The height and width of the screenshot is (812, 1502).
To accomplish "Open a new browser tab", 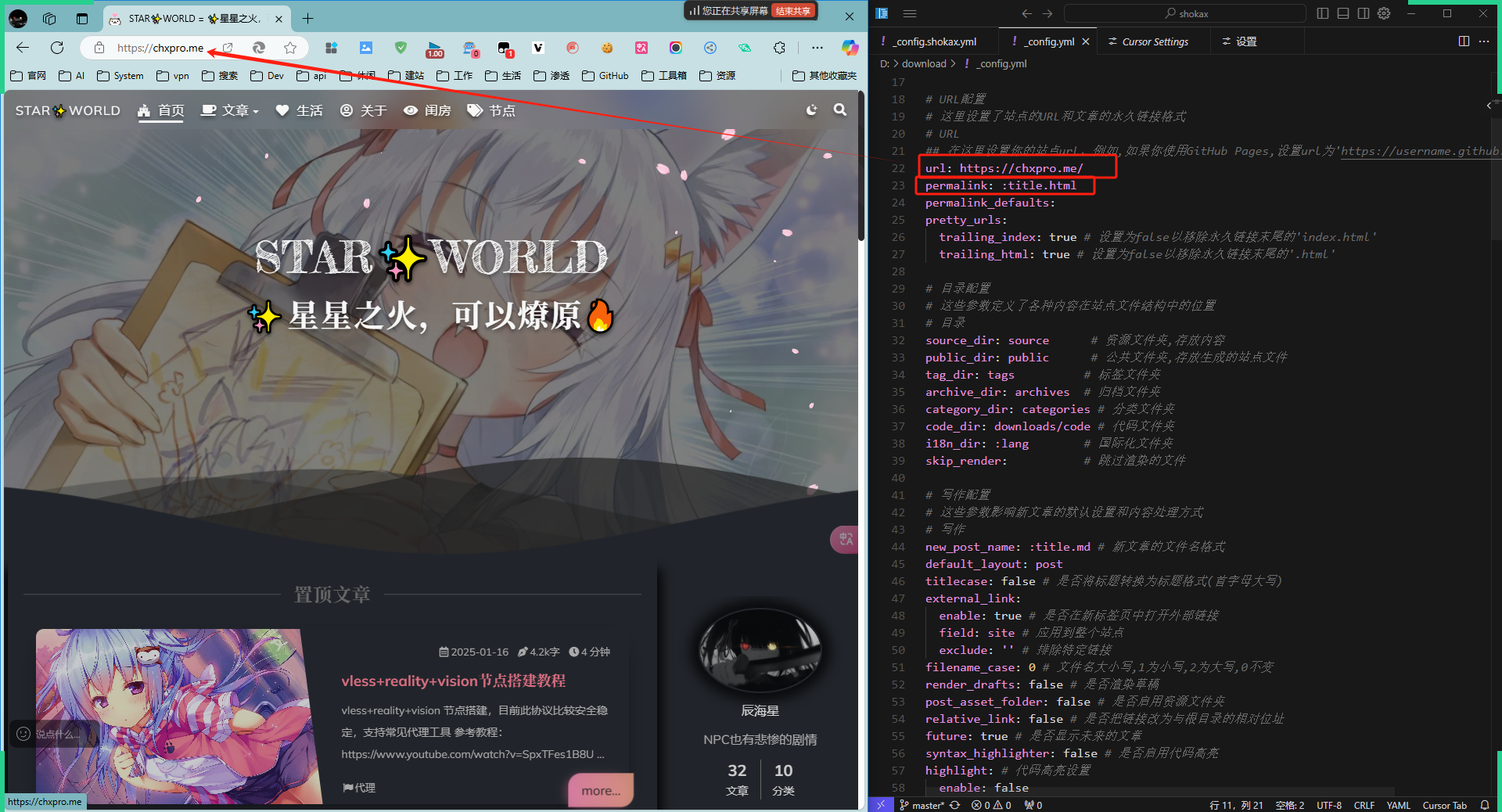I will (x=308, y=19).
